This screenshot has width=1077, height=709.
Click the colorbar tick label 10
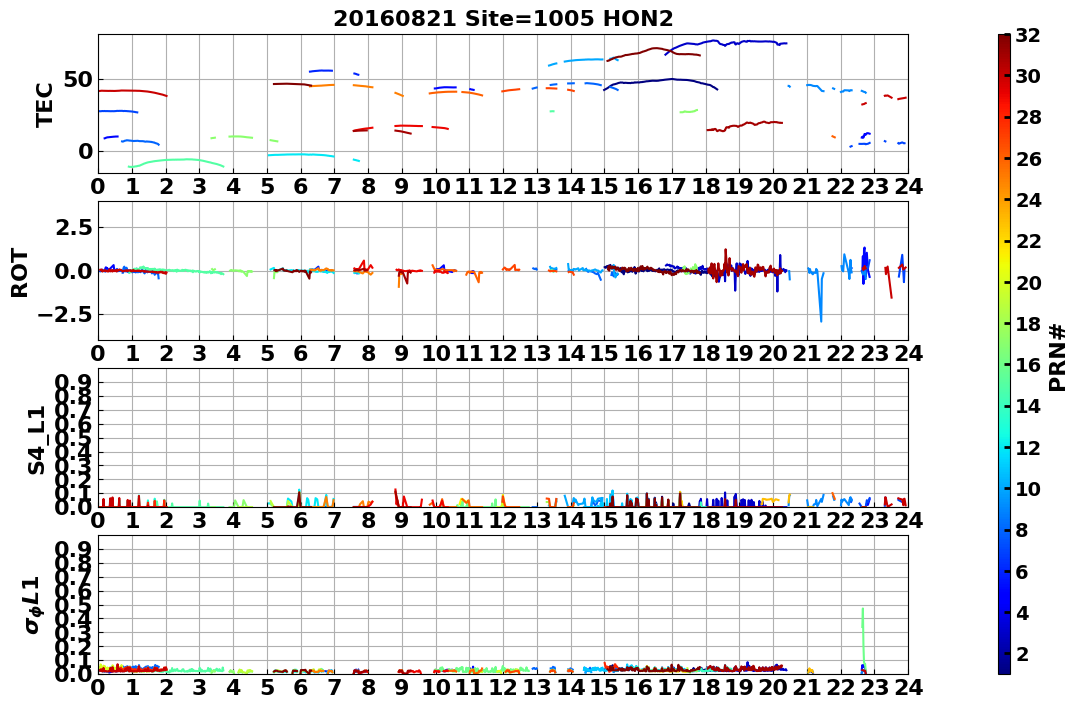[x=1028, y=488]
